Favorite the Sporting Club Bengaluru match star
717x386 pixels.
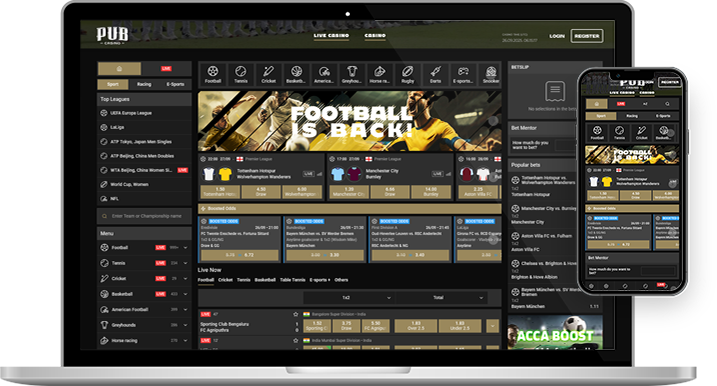[295, 314]
